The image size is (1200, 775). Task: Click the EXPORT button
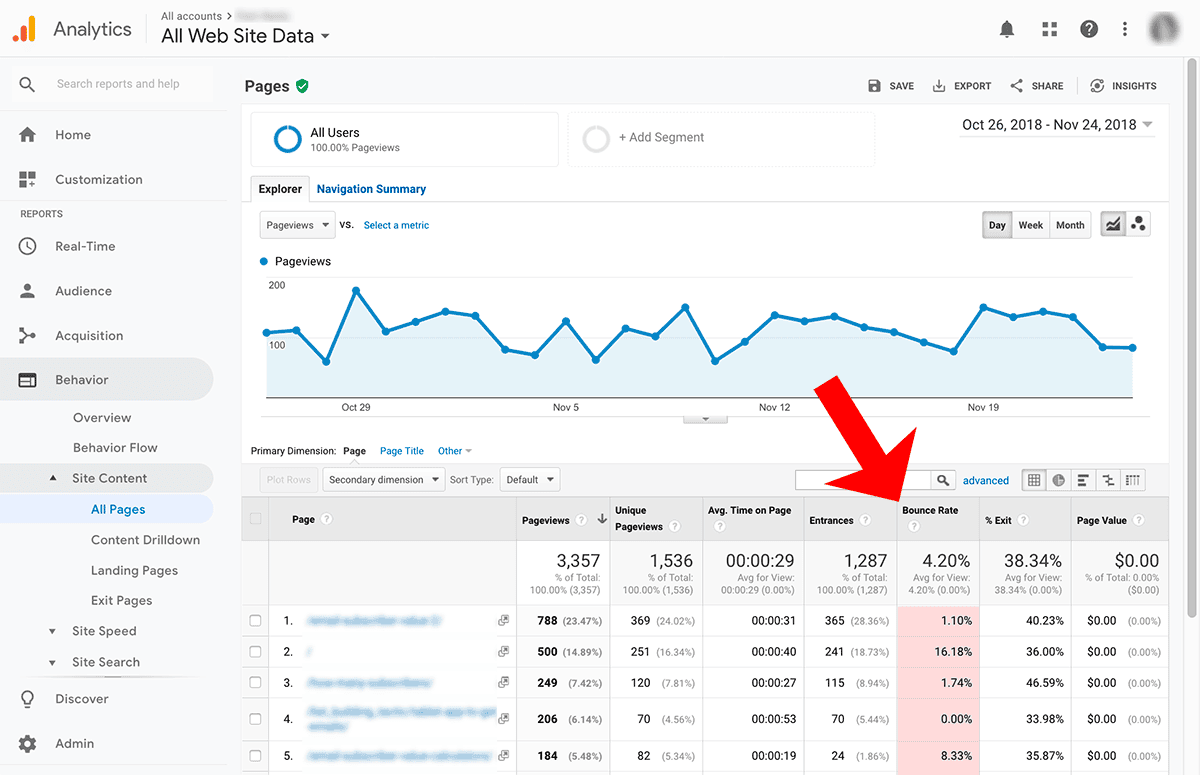point(961,86)
